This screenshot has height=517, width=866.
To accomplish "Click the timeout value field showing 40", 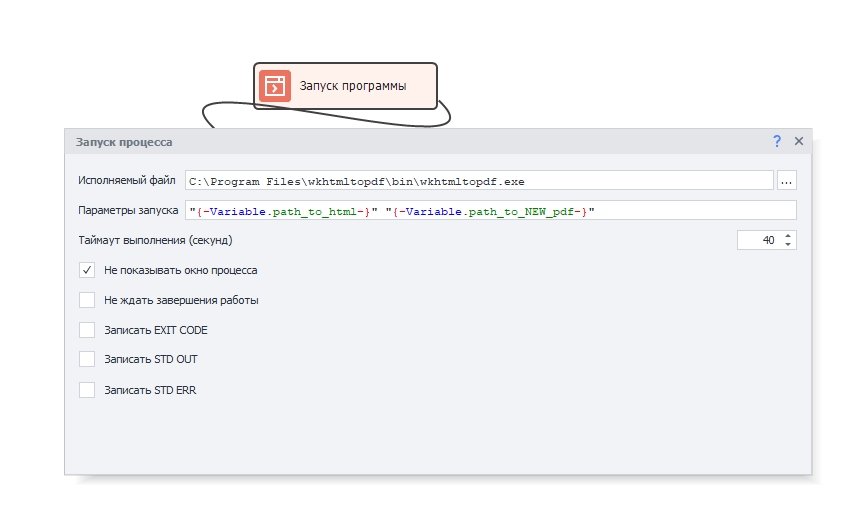I will 758,240.
